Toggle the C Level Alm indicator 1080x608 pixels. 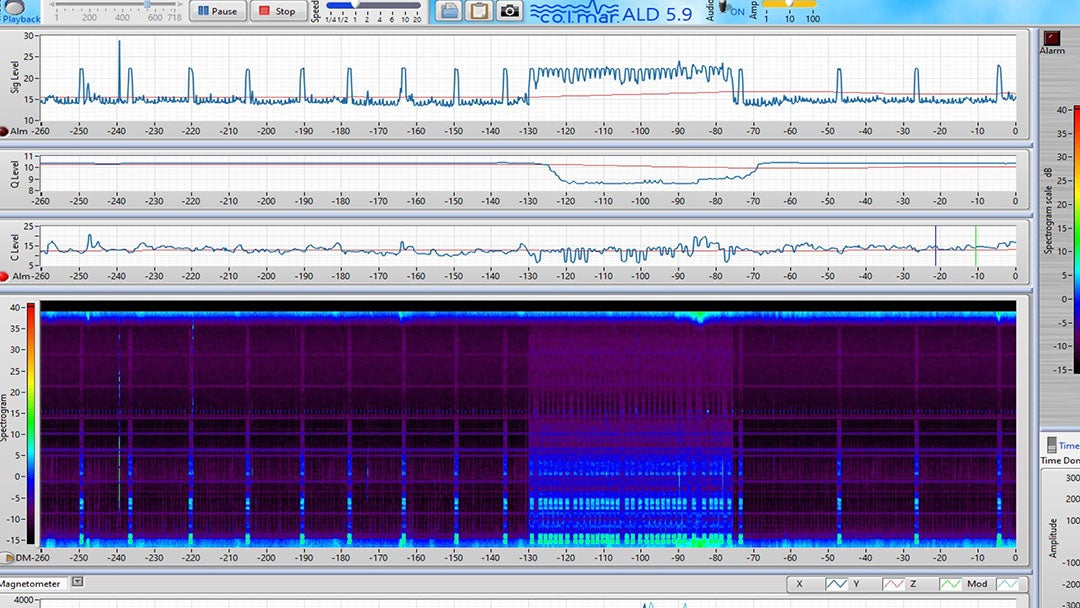5,276
